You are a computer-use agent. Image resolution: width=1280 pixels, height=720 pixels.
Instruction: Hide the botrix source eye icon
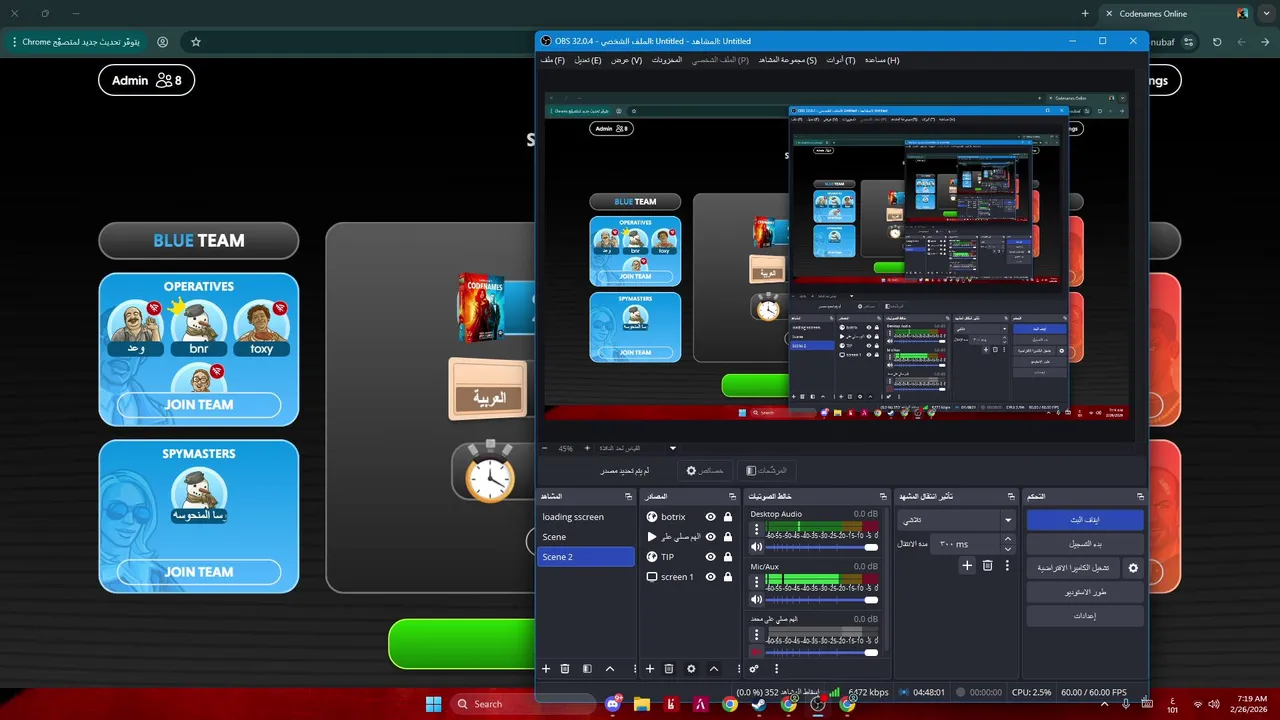710,517
